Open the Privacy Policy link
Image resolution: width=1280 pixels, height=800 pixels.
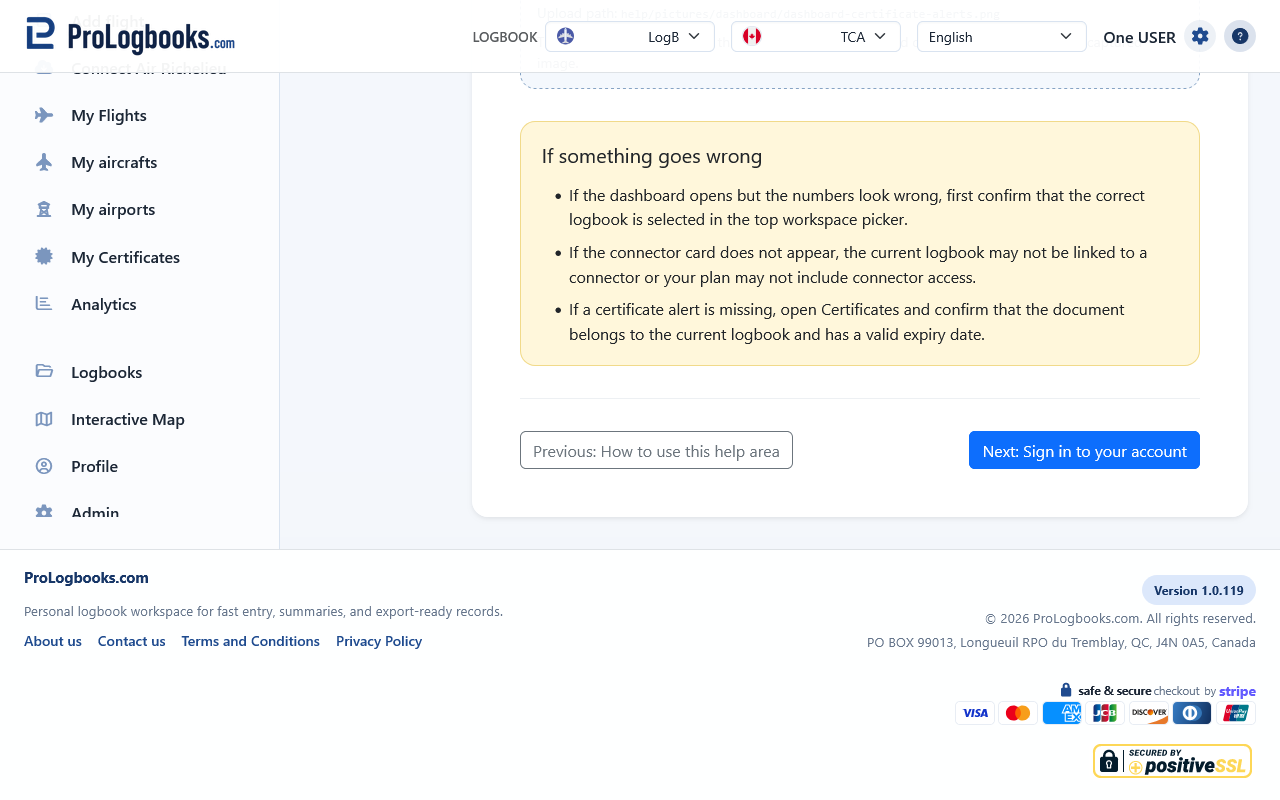pyautogui.click(x=379, y=641)
